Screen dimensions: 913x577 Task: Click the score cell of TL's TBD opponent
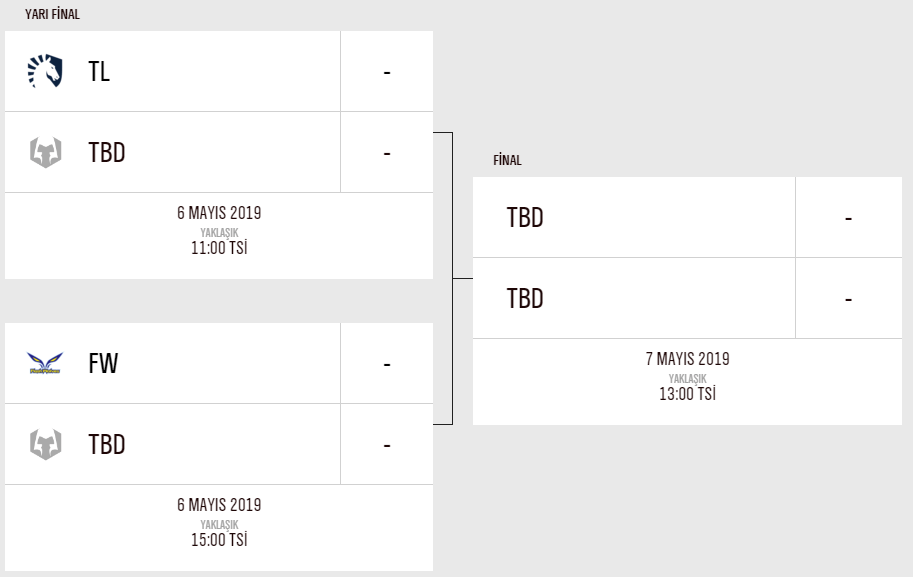click(x=386, y=153)
